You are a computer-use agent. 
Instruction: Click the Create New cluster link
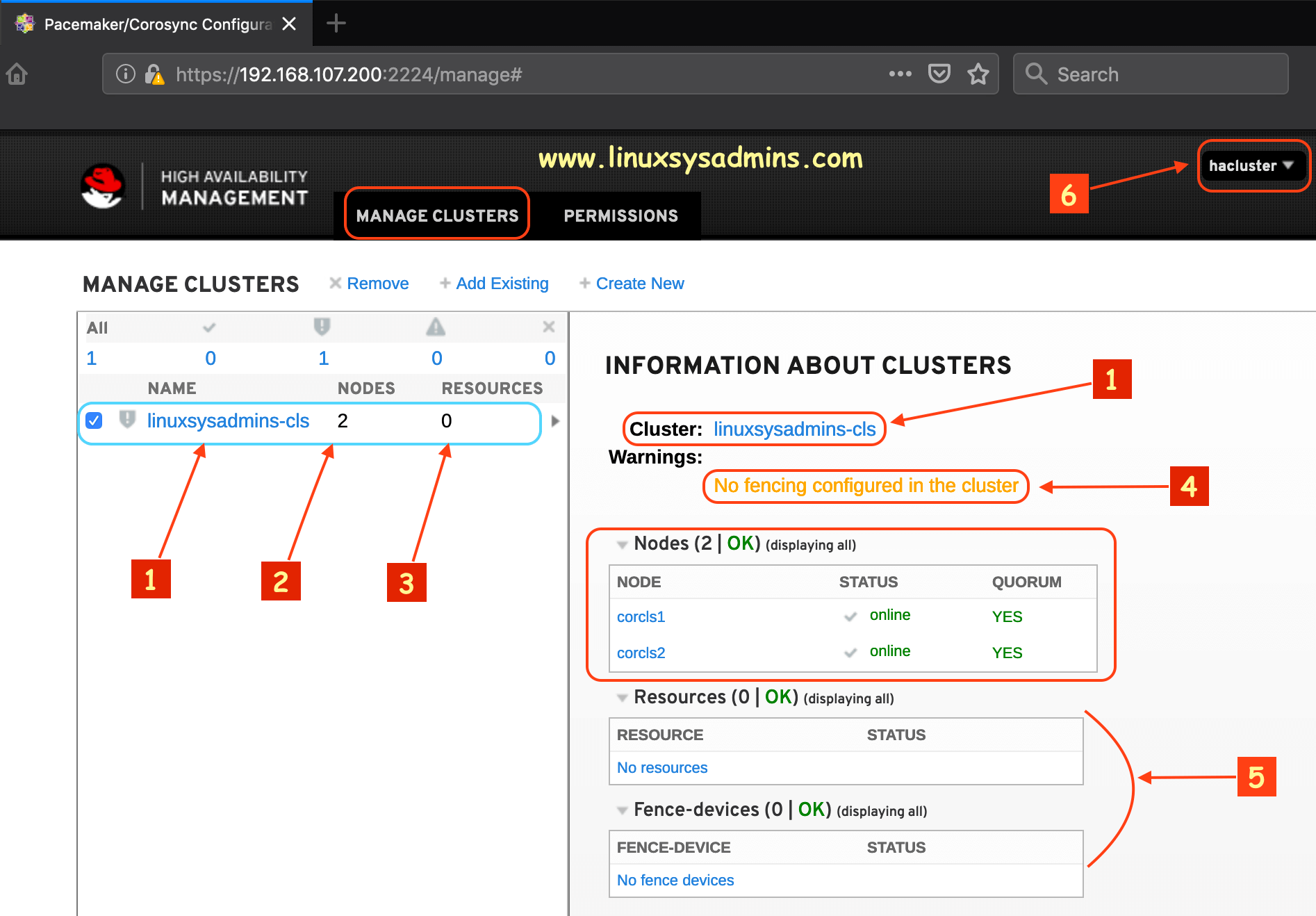[639, 284]
